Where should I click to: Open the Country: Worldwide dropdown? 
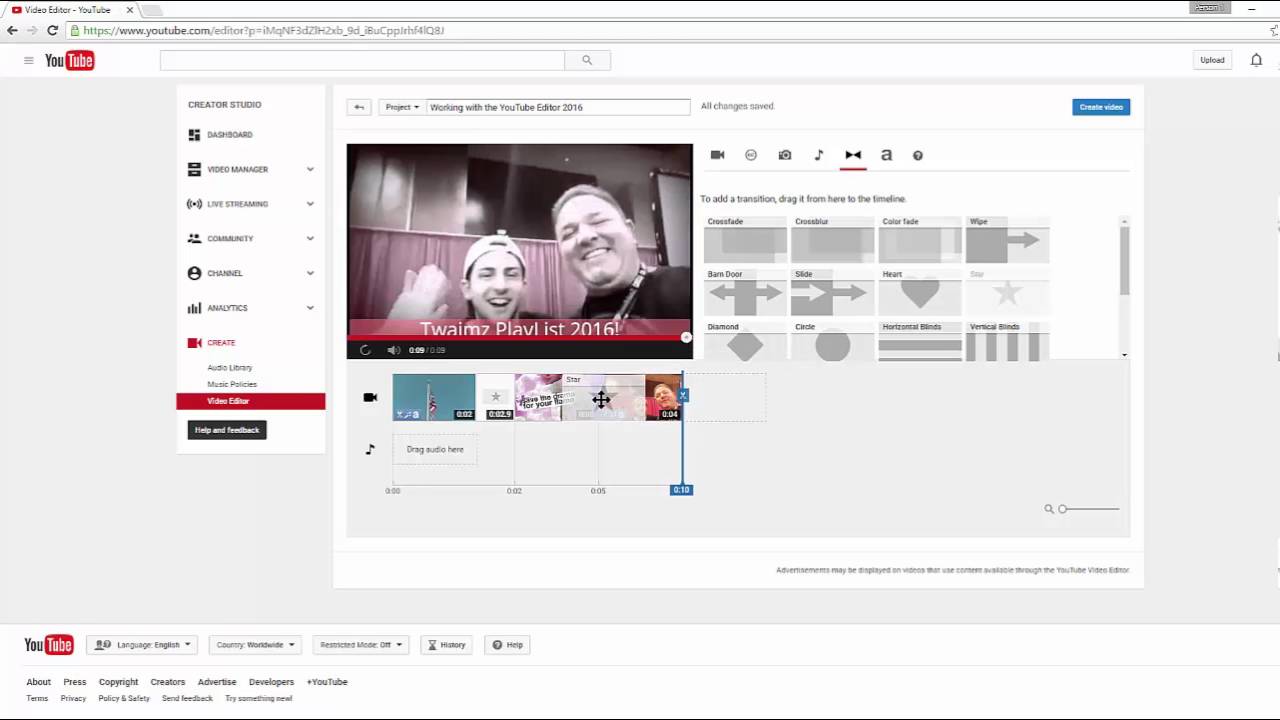point(255,645)
